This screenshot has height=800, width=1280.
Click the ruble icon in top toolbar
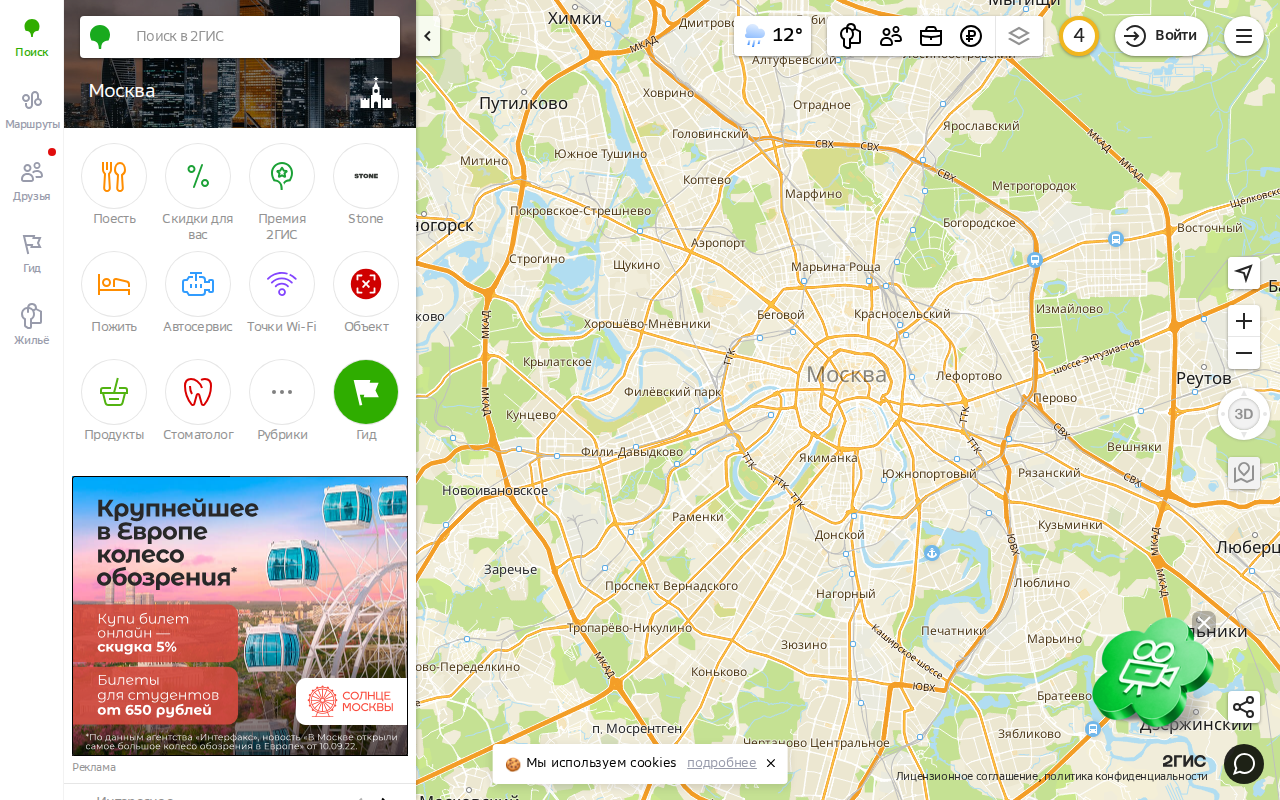(x=971, y=36)
